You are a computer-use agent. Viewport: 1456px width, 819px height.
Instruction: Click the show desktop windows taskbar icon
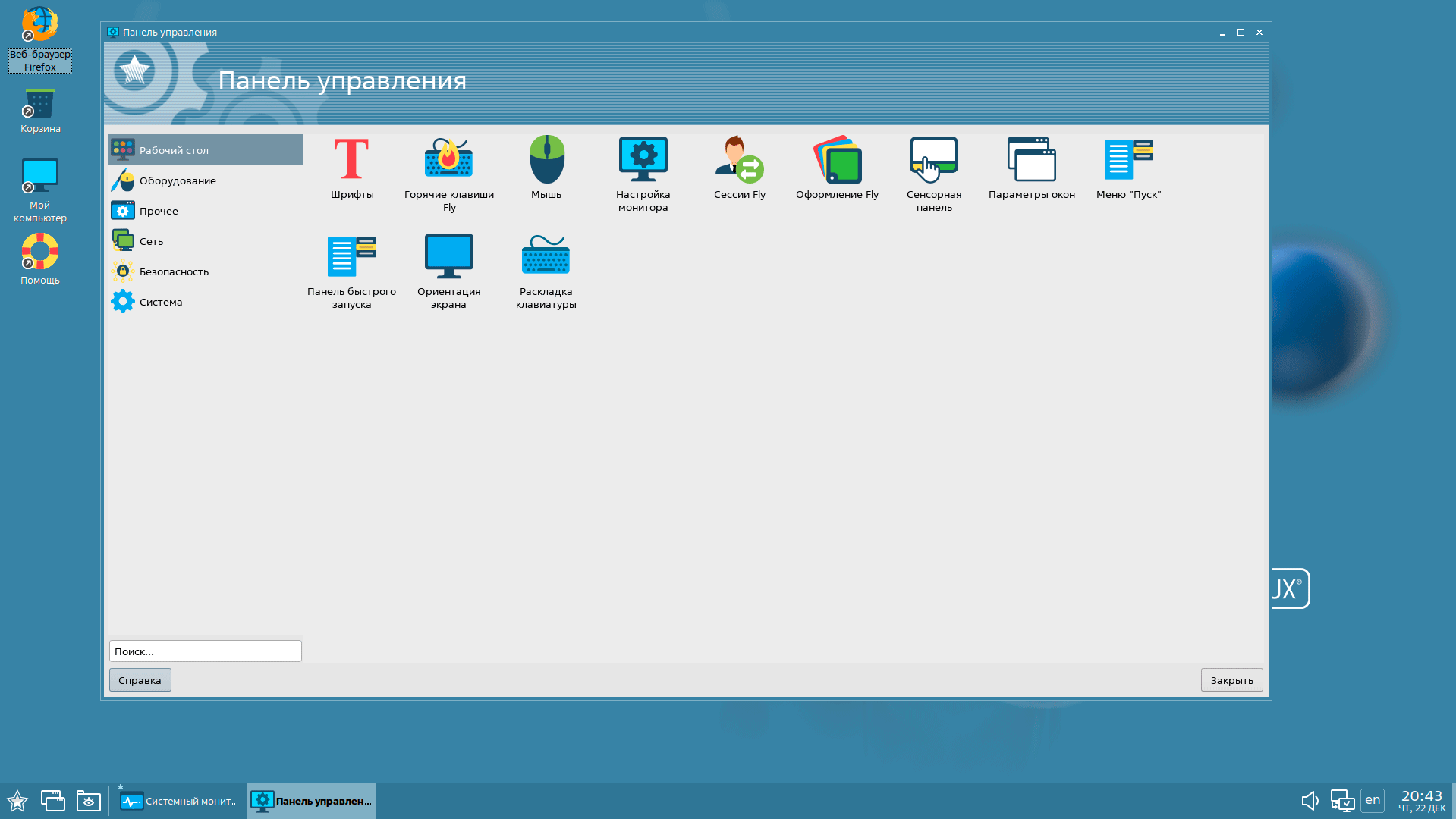tap(52, 801)
